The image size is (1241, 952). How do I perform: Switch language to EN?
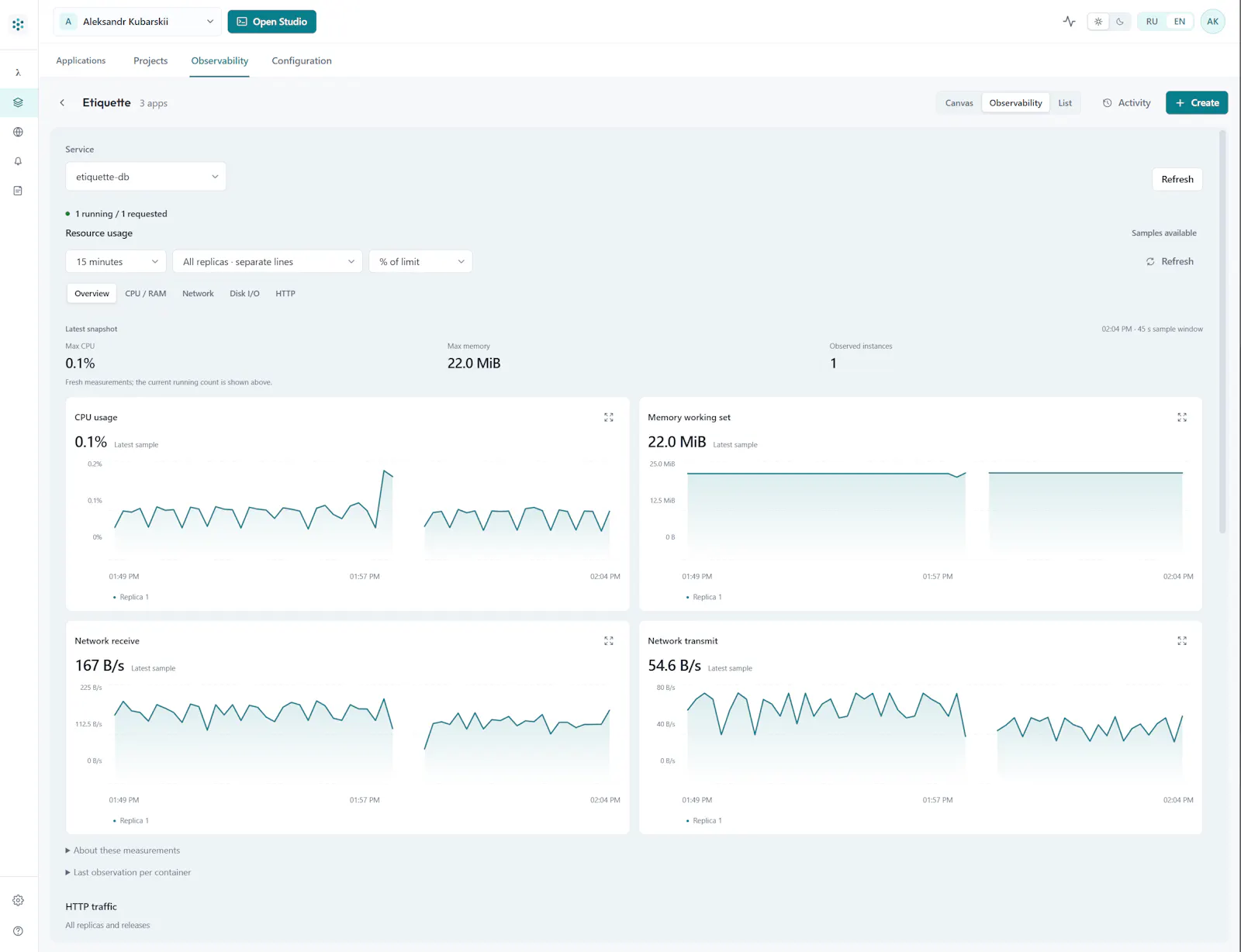(x=1180, y=22)
